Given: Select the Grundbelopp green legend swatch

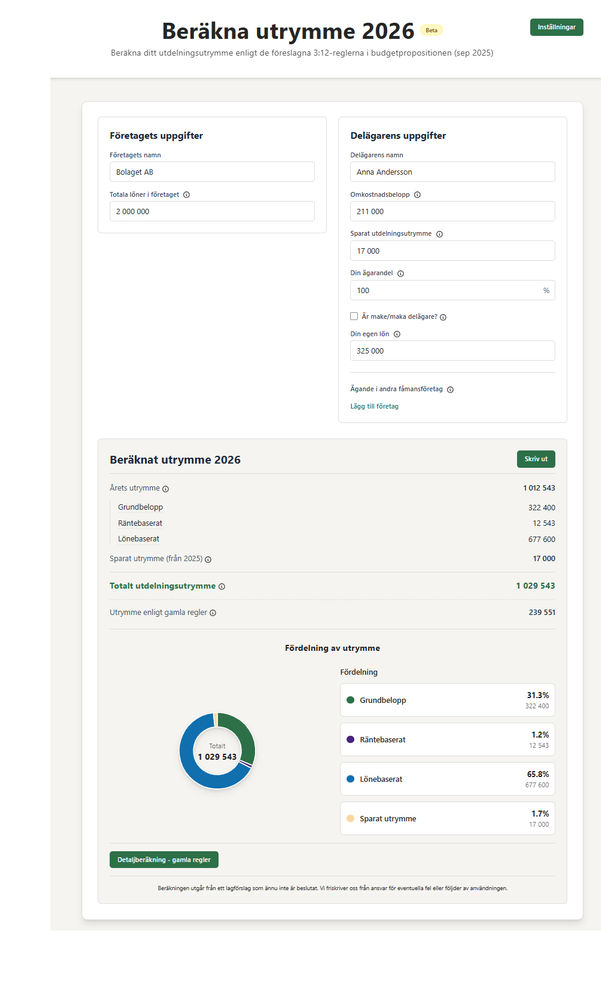Looking at the screenshot, I should click(351, 700).
